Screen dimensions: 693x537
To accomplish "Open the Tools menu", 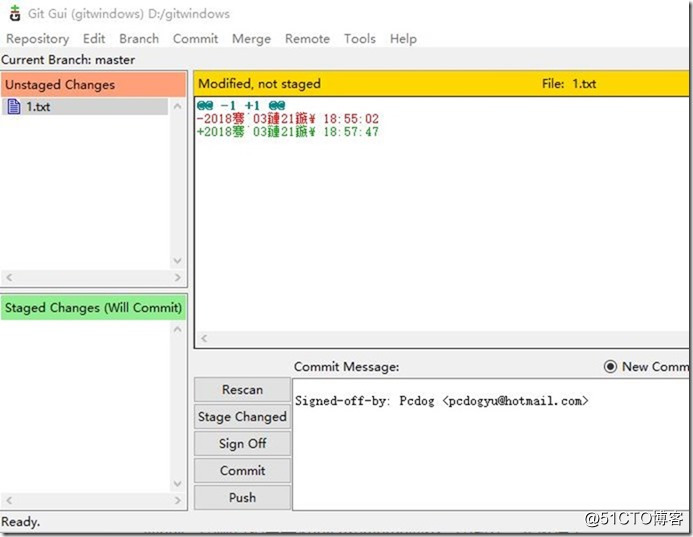I will pyautogui.click(x=360, y=39).
